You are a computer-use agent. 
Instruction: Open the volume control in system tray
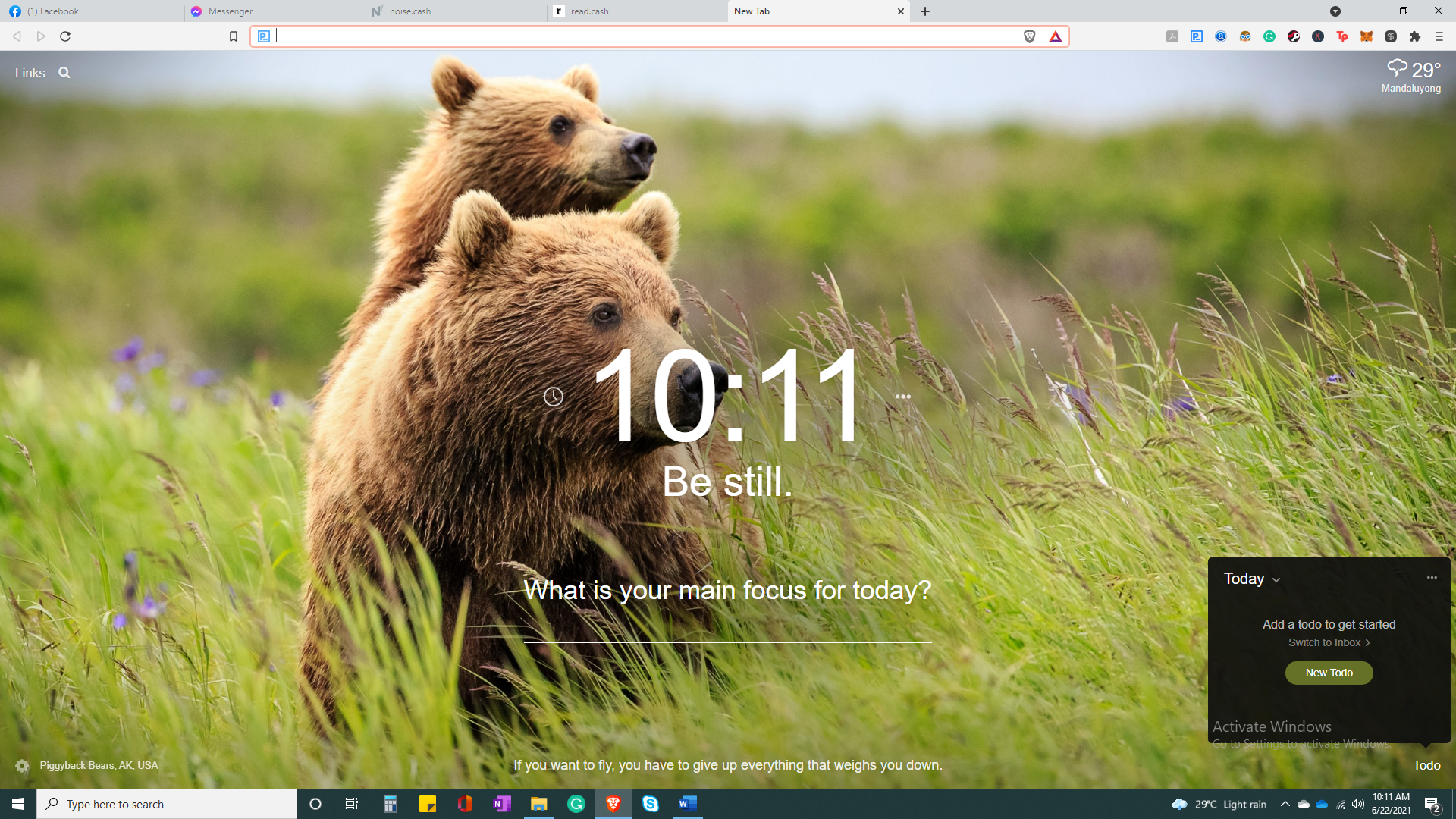(x=1358, y=804)
